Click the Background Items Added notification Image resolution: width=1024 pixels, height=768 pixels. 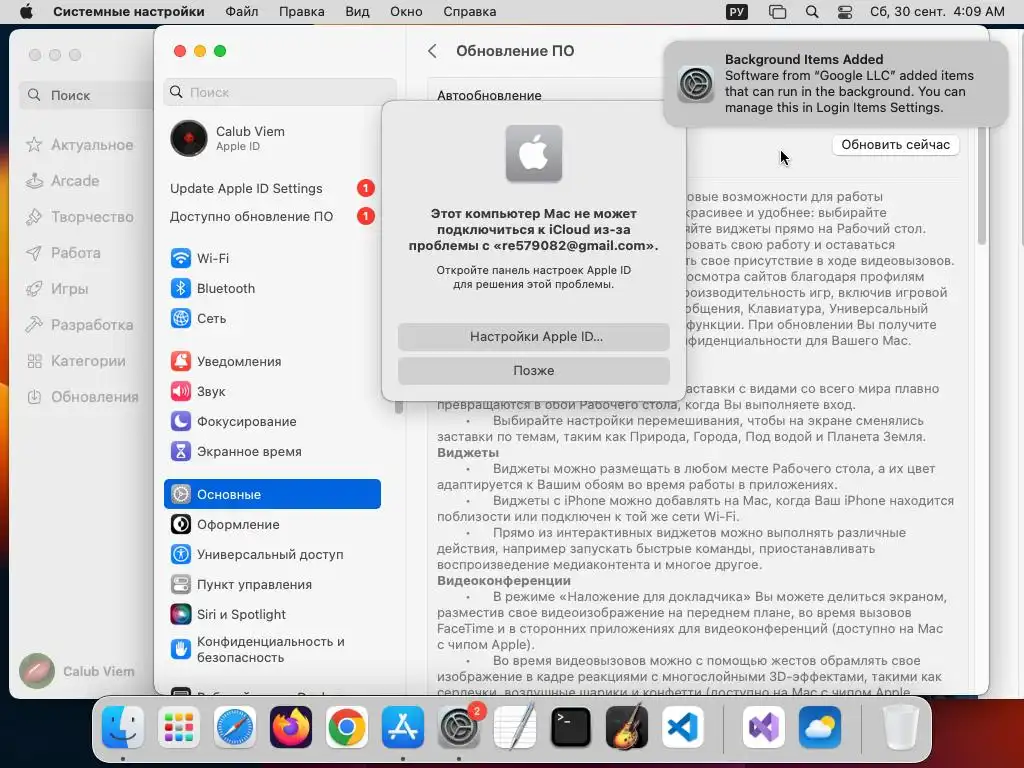(835, 84)
